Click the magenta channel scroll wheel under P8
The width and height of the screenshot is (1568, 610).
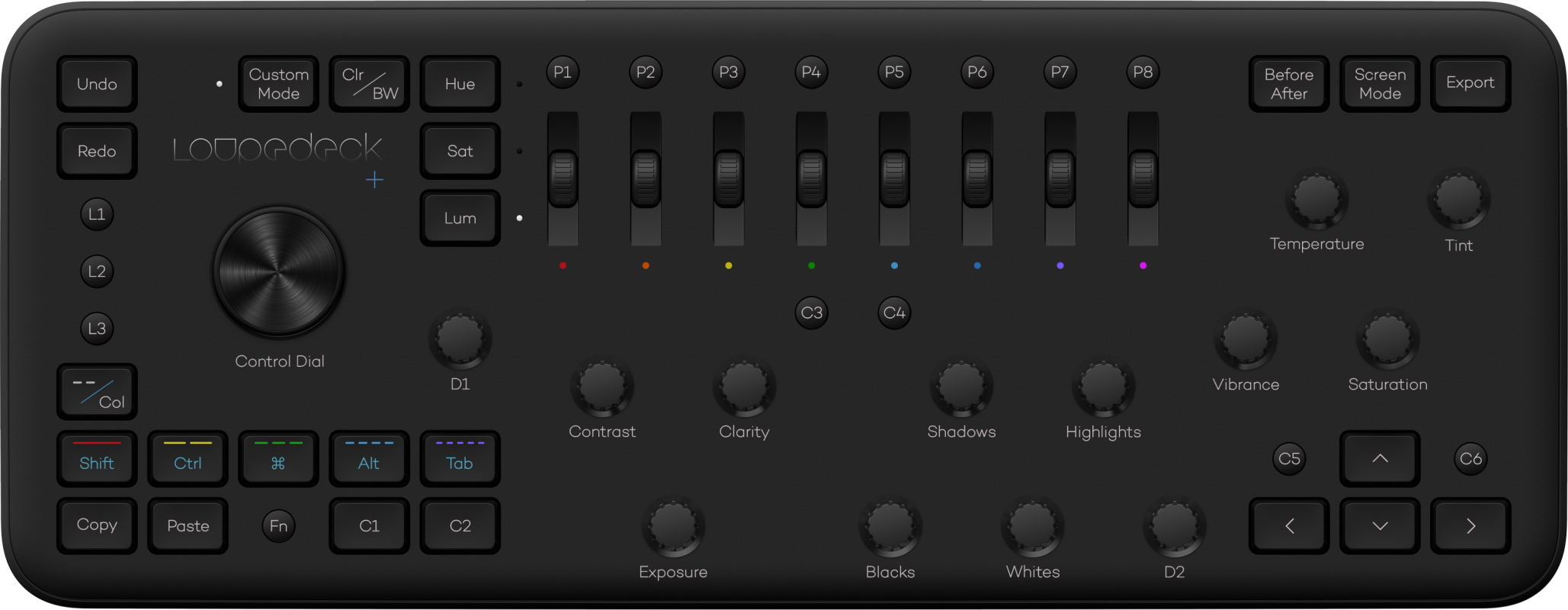(1143, 178)
